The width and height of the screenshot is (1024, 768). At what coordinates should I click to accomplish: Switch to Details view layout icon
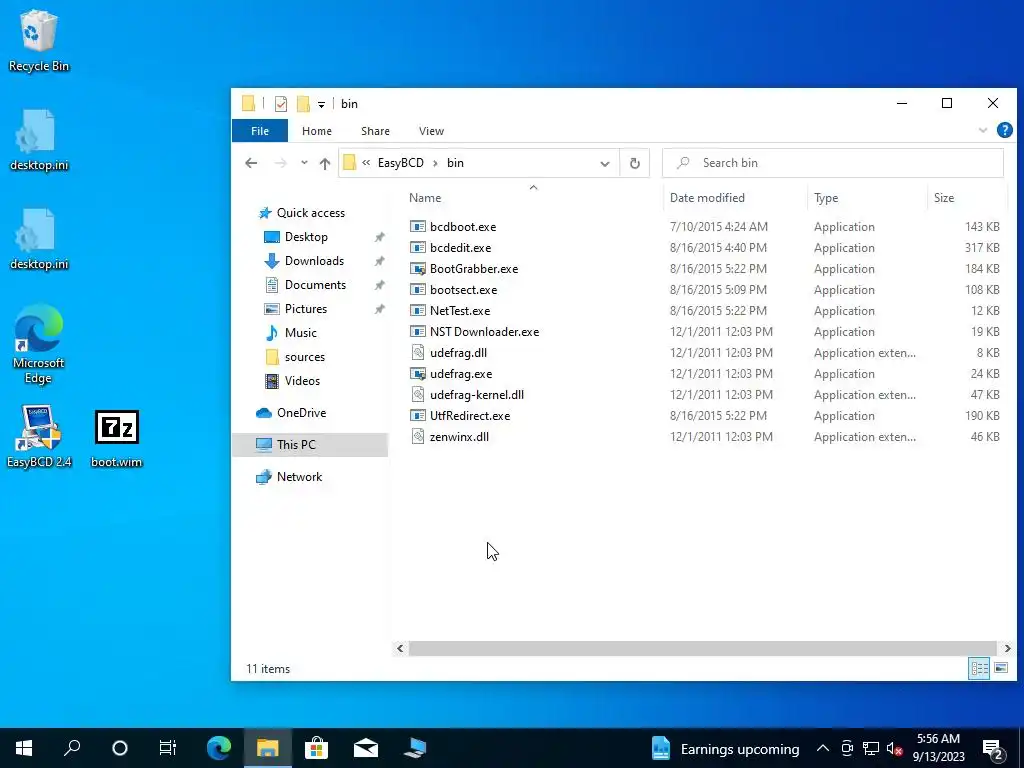(979, 668)
